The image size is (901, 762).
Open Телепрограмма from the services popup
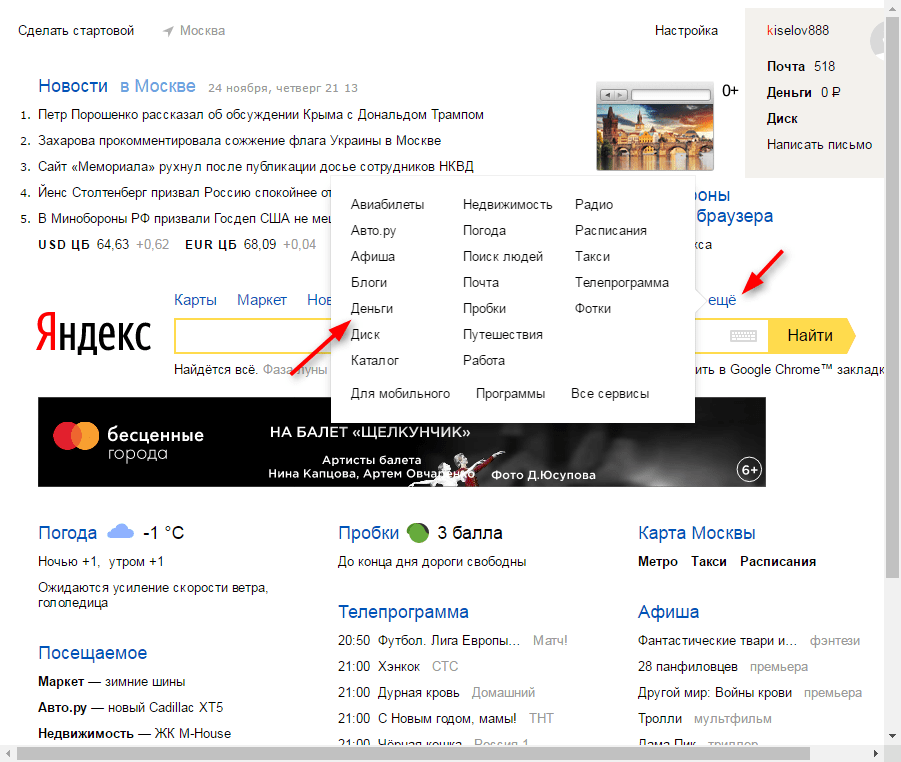coord(622,283)
